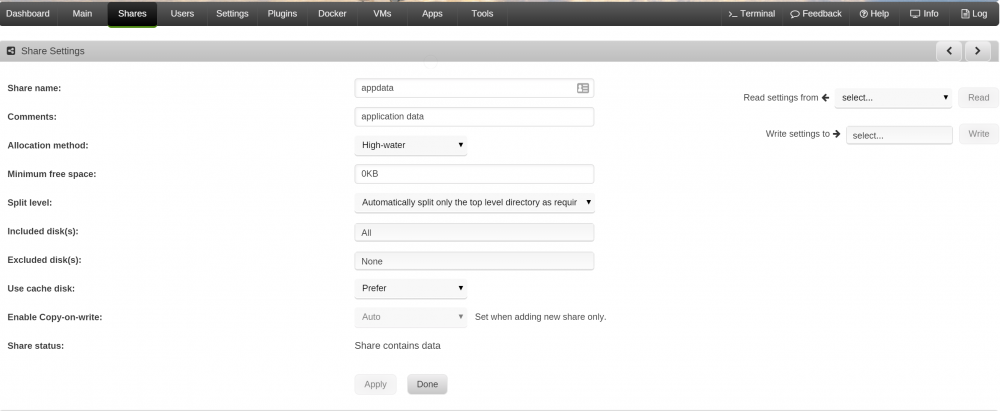Image resolution: width=1000 pixels, height=411 pixels.
Task: Switch to the Settings tab
Action: pos(232,13)
